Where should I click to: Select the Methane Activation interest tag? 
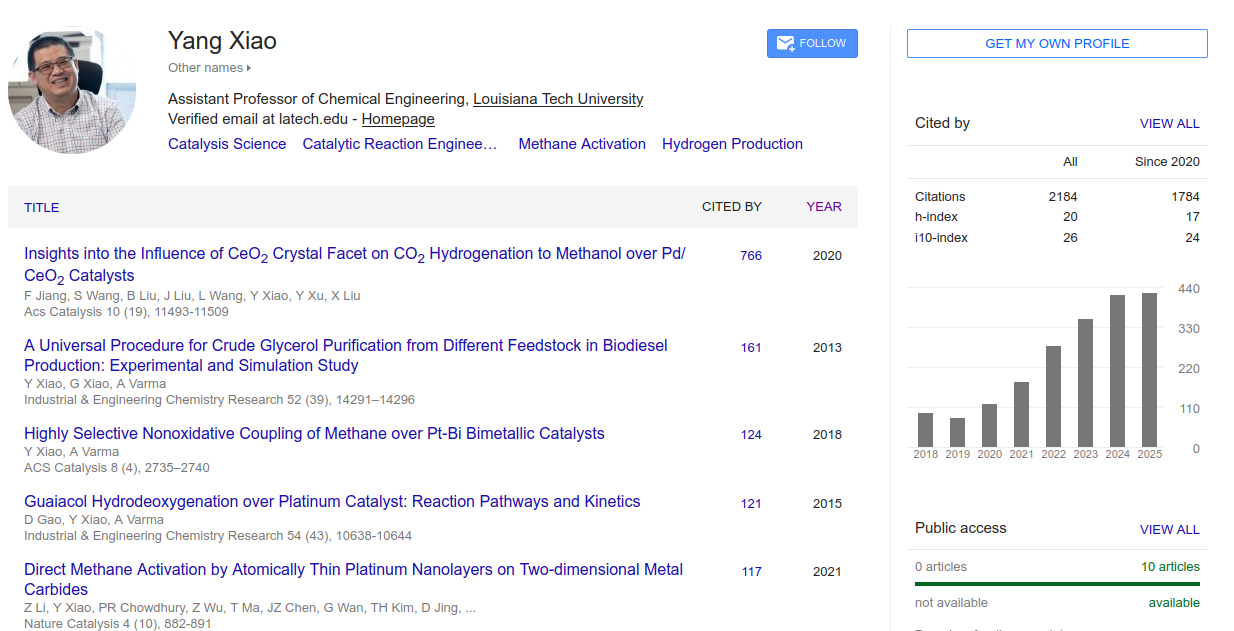pos(582,144)
